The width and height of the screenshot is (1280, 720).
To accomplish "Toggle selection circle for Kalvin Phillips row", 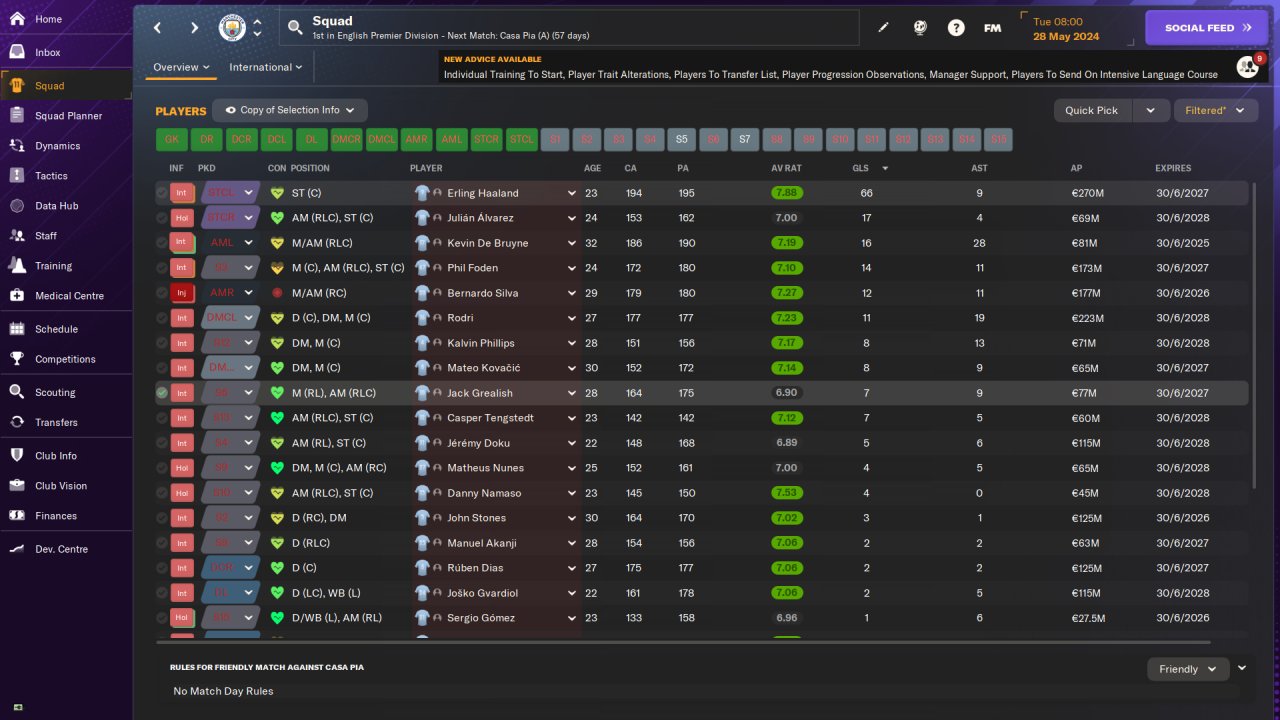I will [x=162, y=343].
